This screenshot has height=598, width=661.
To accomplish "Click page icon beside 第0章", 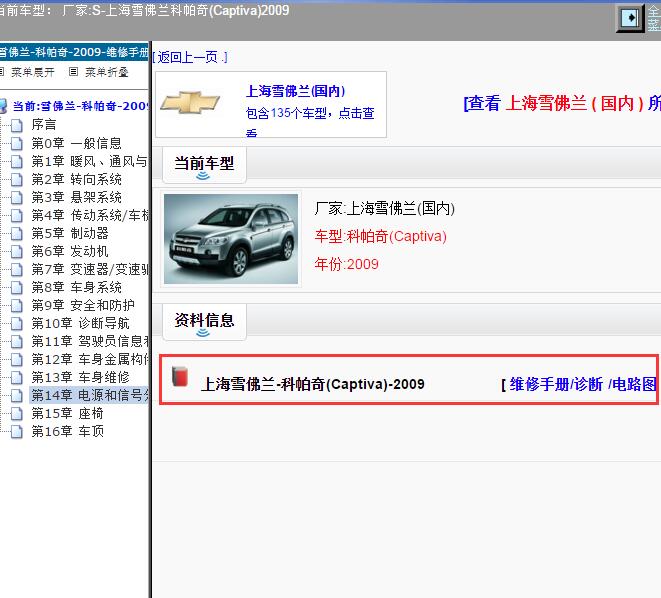I will (16, 143).
